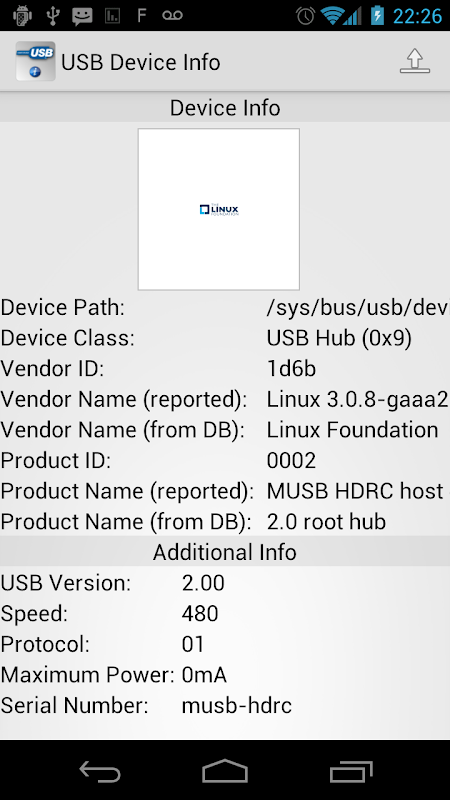This screenshot has height=800, width=450.
Task: Tap the Wi-Fi signal status icon
Action: (332, 16)
